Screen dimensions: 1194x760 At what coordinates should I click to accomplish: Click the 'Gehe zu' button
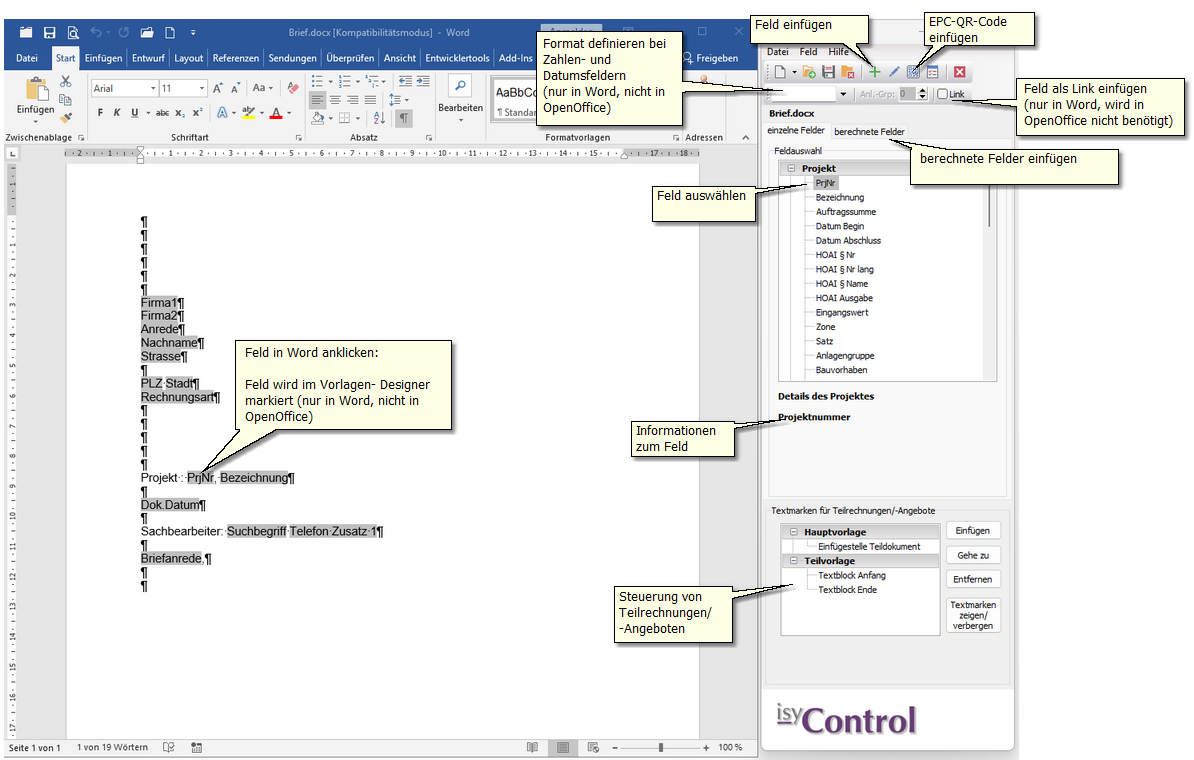coord(973,555)
